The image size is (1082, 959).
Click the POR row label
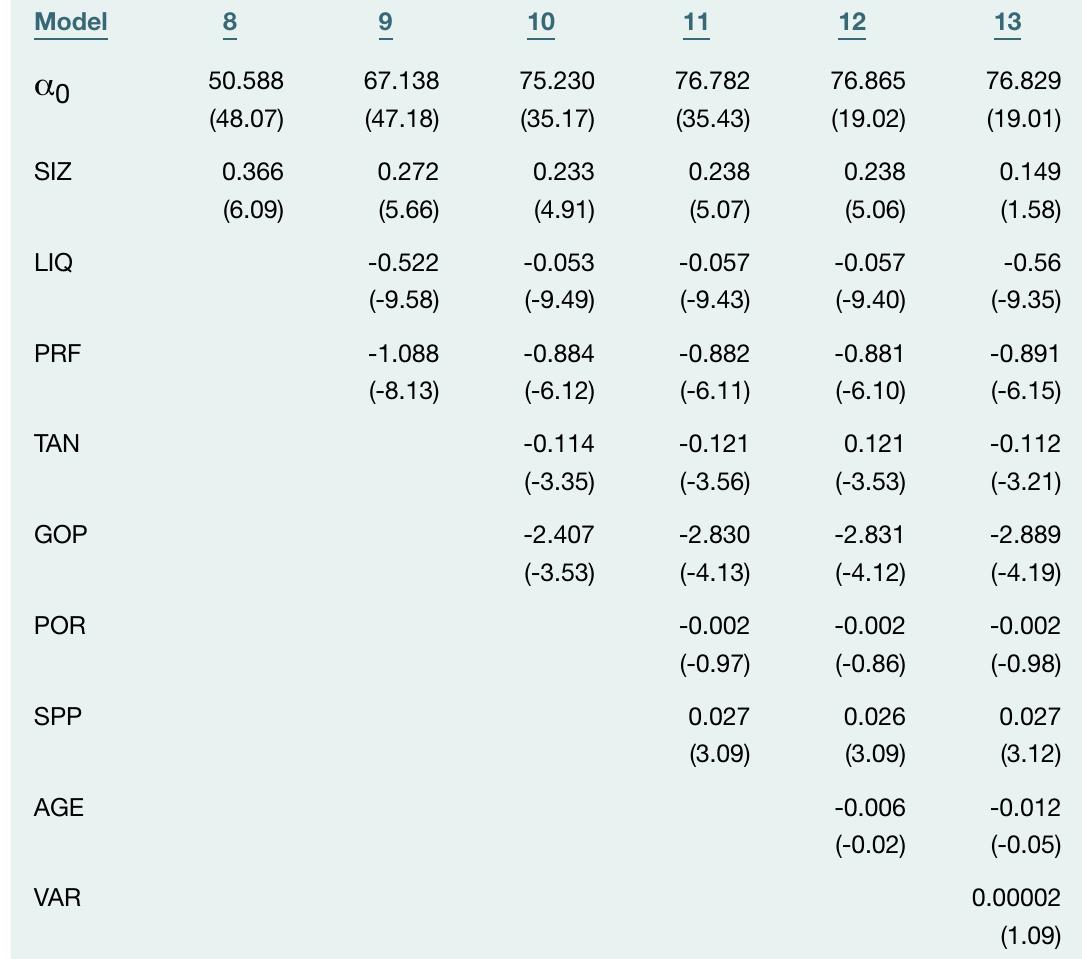click(x=59, y=626)
